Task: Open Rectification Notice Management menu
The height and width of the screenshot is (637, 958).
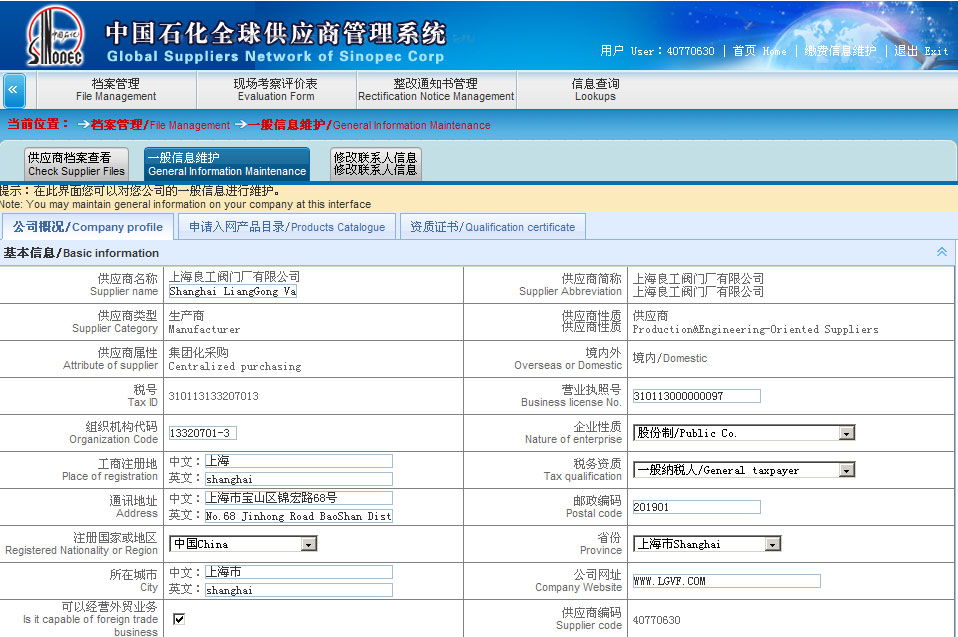Action: [436, 90]
